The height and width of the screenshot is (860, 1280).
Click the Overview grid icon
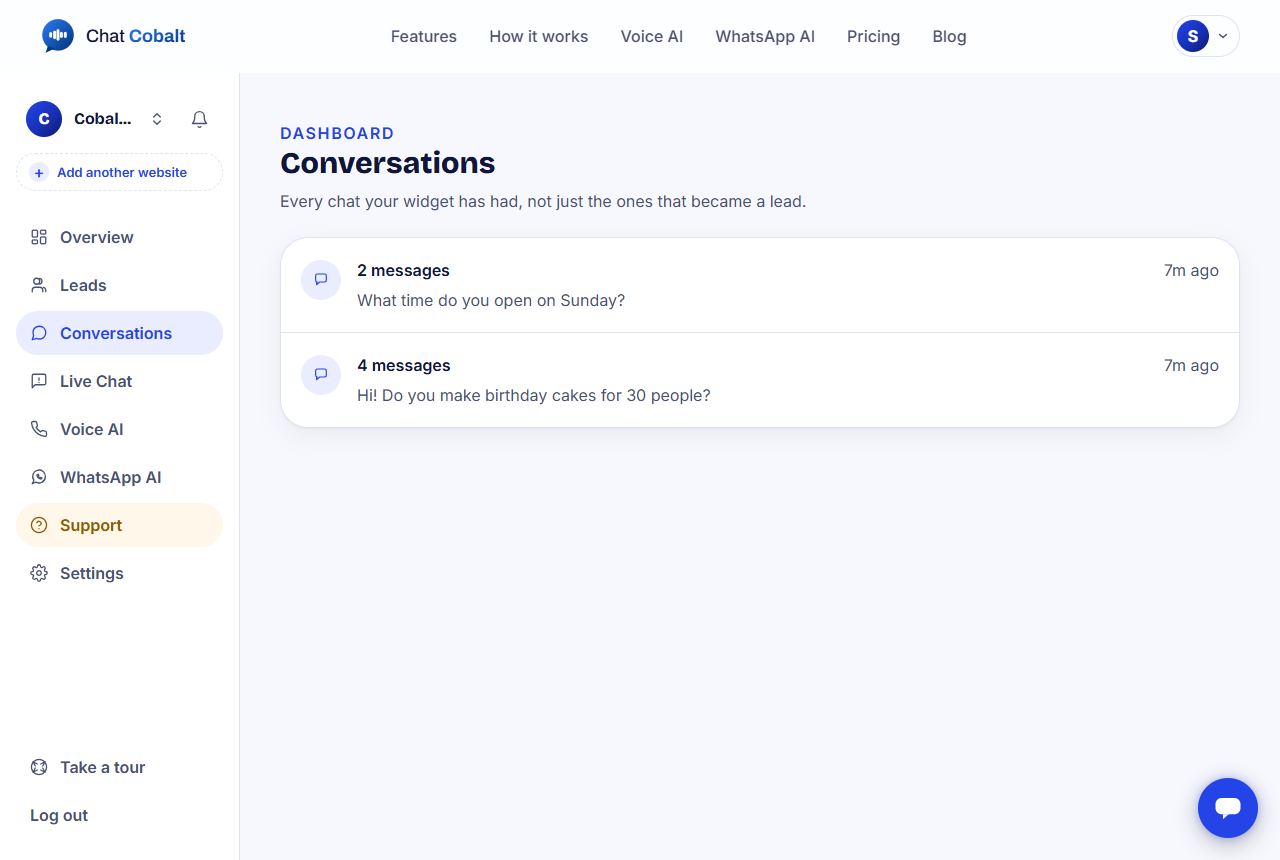click(x=39, y=237)
